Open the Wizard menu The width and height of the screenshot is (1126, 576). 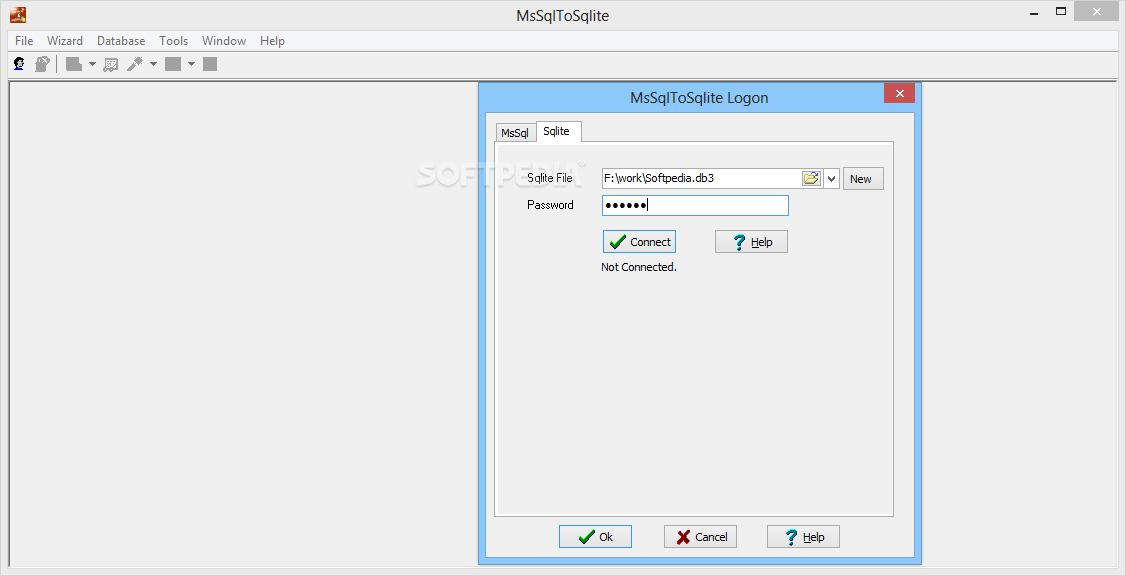(x=65, y=41)
